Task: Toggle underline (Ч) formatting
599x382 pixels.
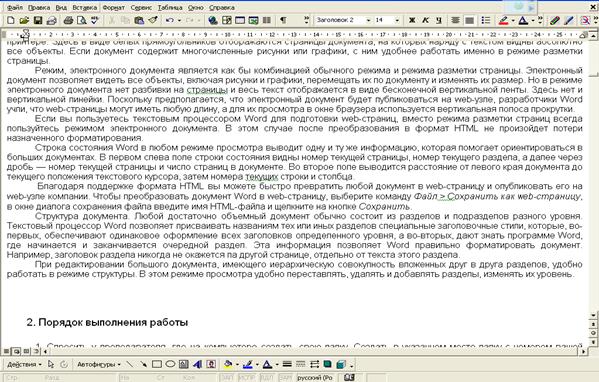Action: 439,20
